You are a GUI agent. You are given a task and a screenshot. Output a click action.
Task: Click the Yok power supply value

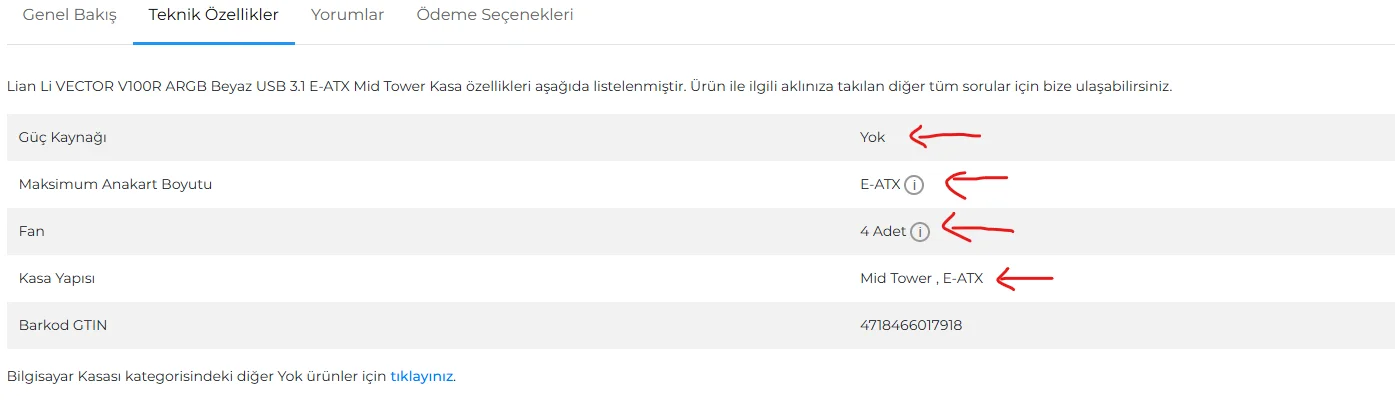[872, 137]
